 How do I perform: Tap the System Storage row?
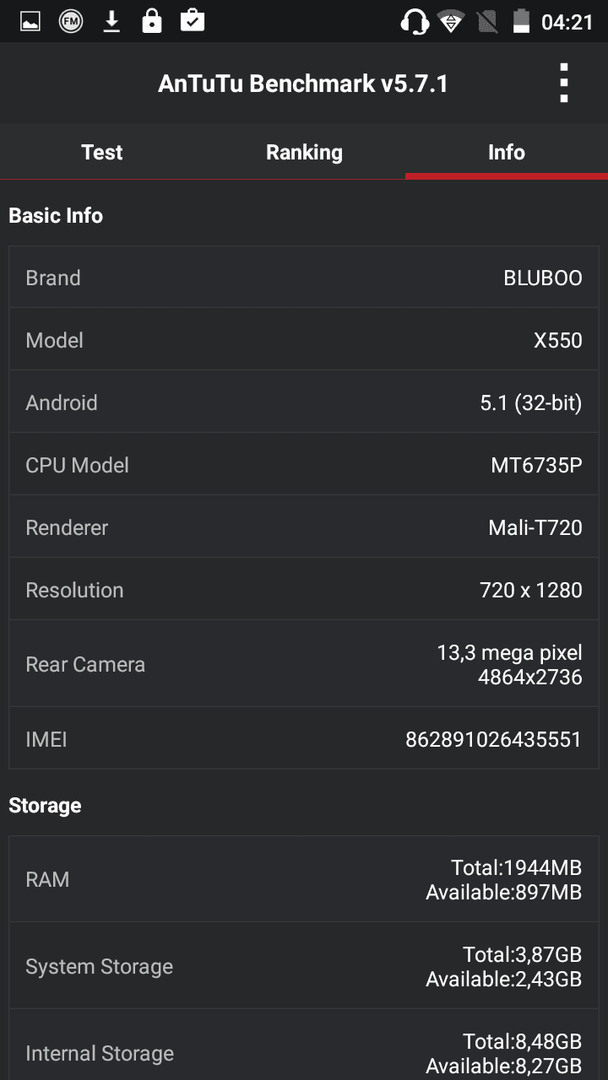304,966
